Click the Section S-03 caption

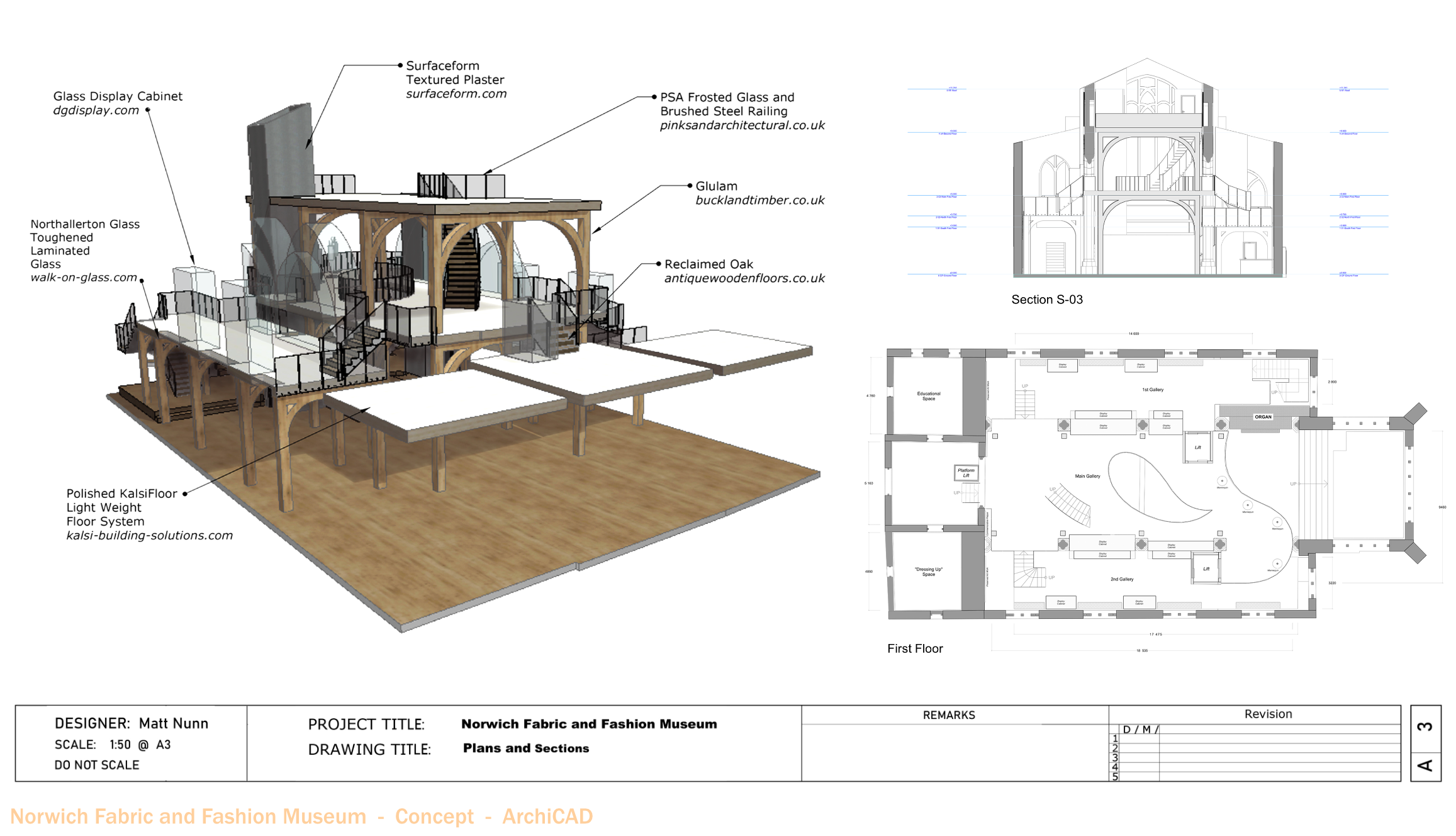click(1046, 300)
